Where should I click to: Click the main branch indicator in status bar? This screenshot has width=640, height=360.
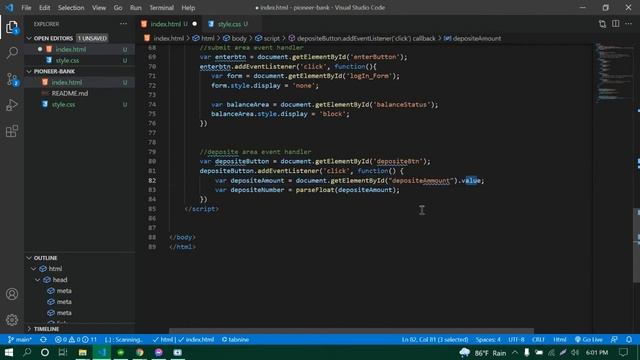pos(20,340)
